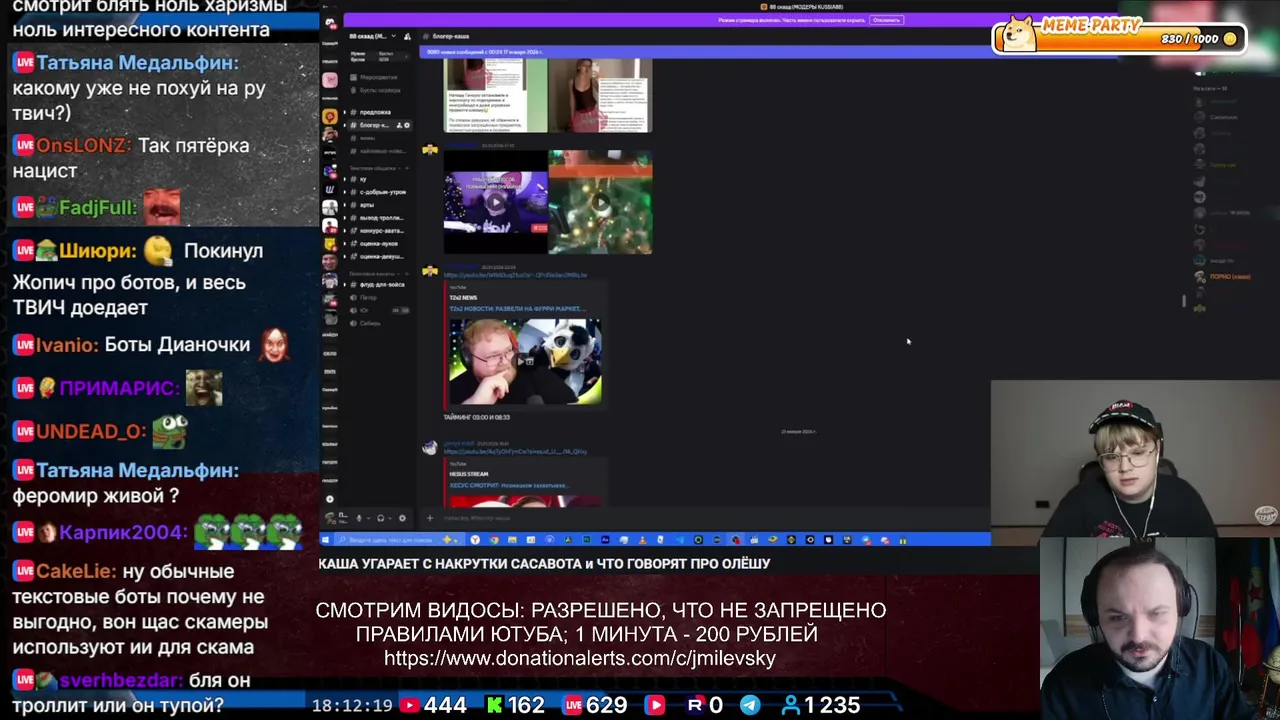Open Discord home direct messages icon
Viewport: 1280px width, 720px height.
click(330, 24)
